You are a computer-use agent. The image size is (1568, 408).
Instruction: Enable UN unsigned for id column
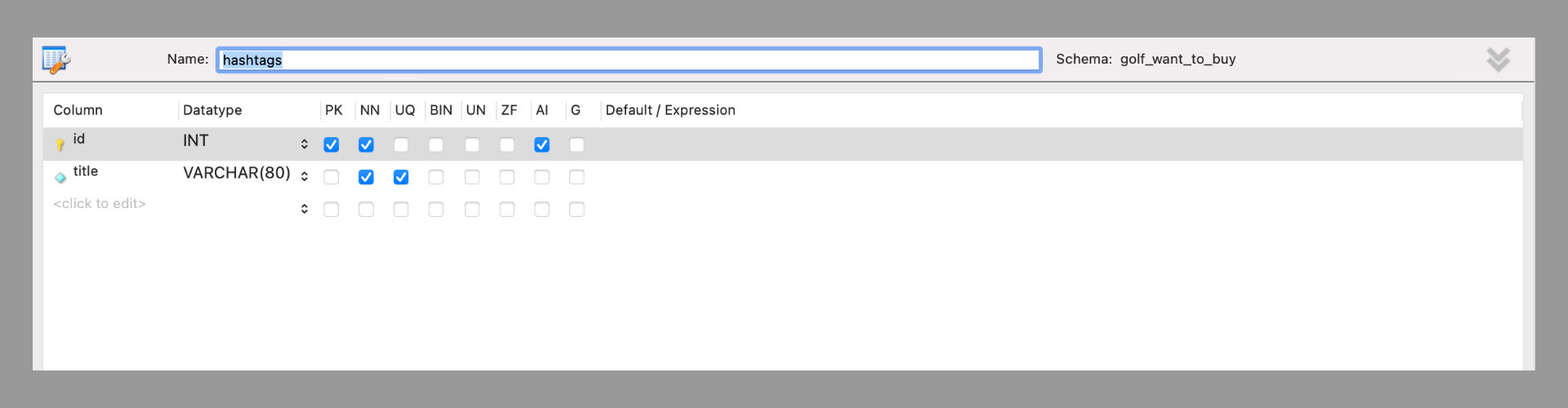pos(472,144)
